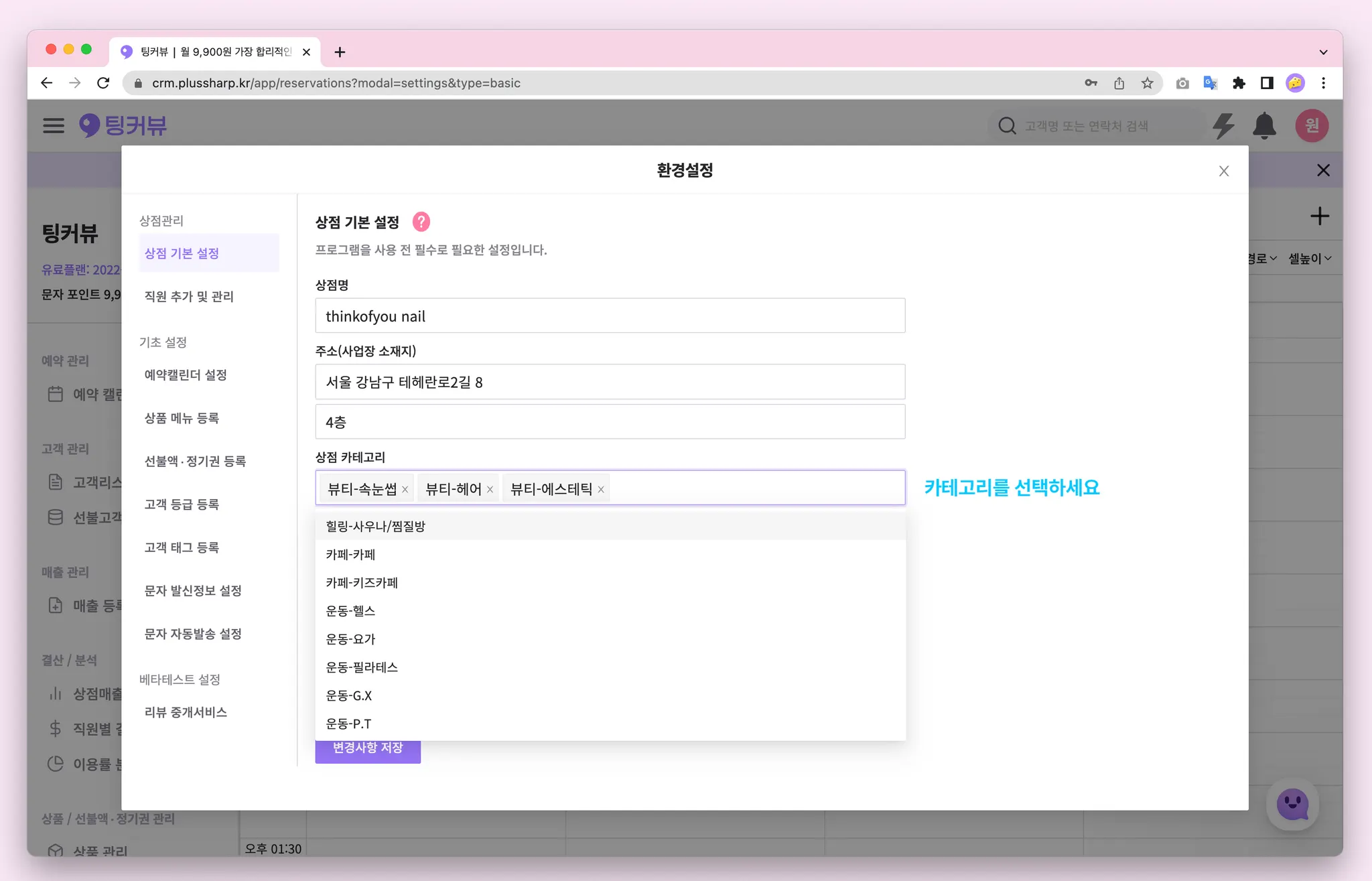Choose 운동-필라테스 option in dropdown
The height and width of the screenshot is (881, 1372).
point(362,667)
